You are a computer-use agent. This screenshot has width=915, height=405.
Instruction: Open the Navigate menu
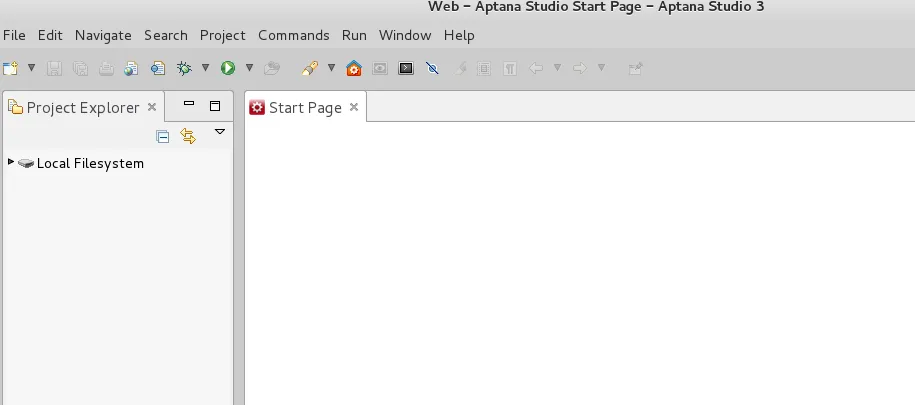(103, 35)
